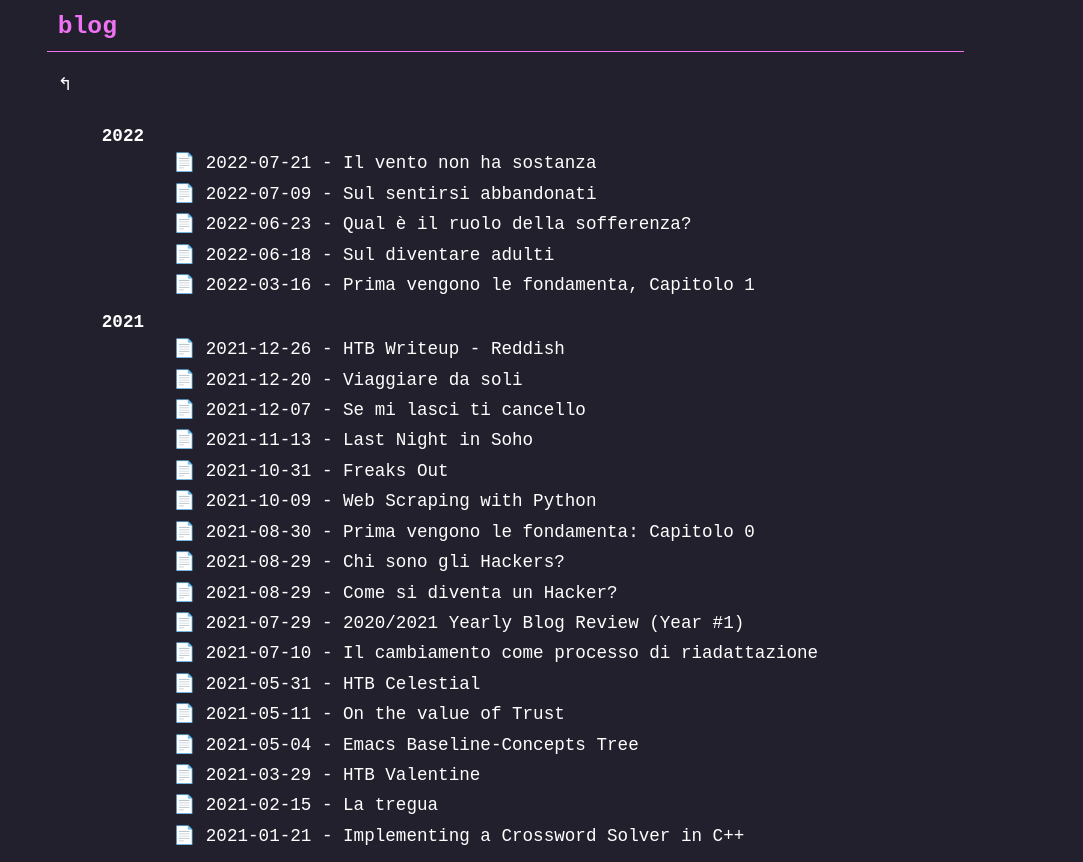
Task: Open Viaggiare da soli post
Action: click(364, 379)
